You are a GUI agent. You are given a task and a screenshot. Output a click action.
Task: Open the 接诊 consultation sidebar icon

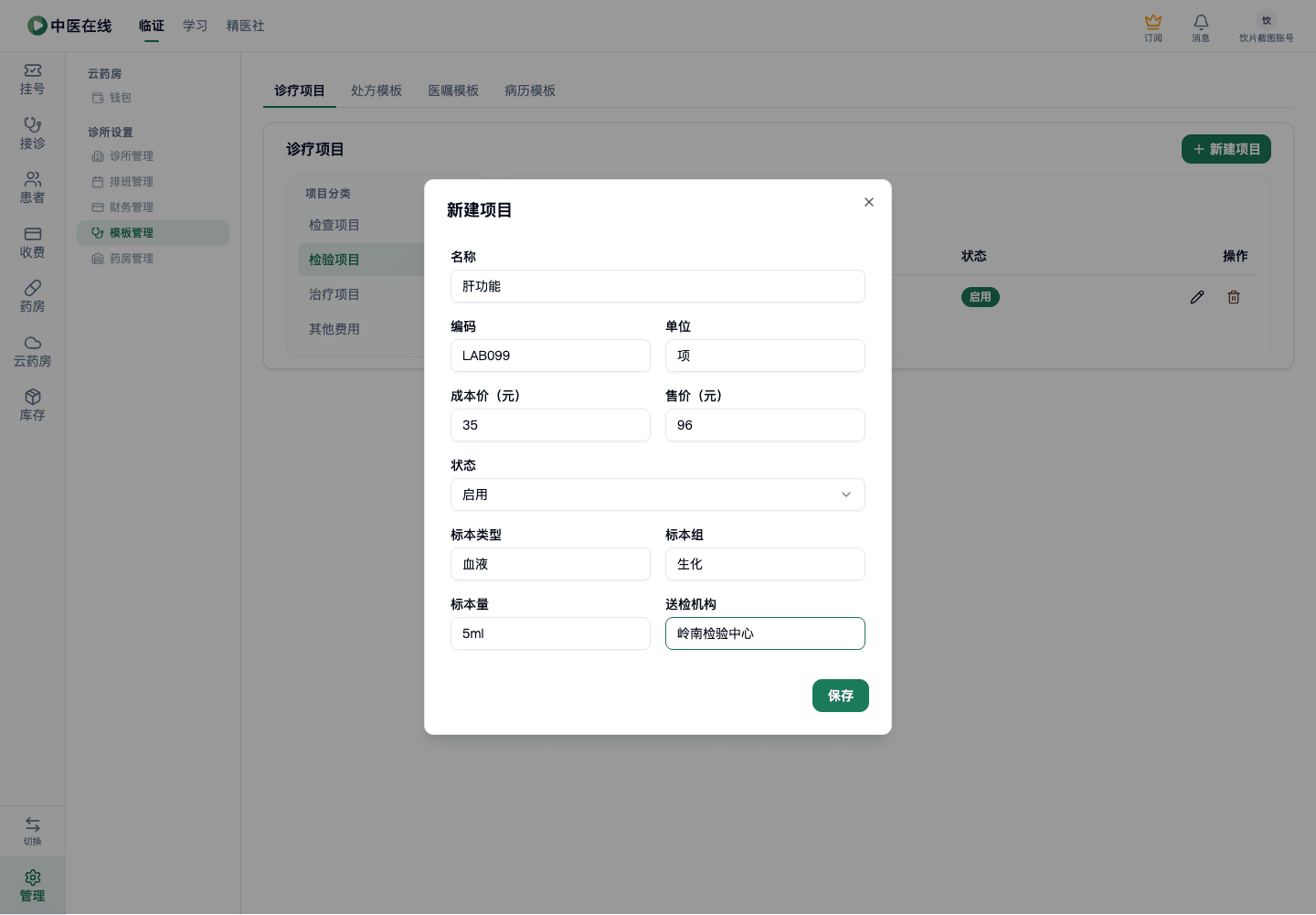click(x=32, y=133)
